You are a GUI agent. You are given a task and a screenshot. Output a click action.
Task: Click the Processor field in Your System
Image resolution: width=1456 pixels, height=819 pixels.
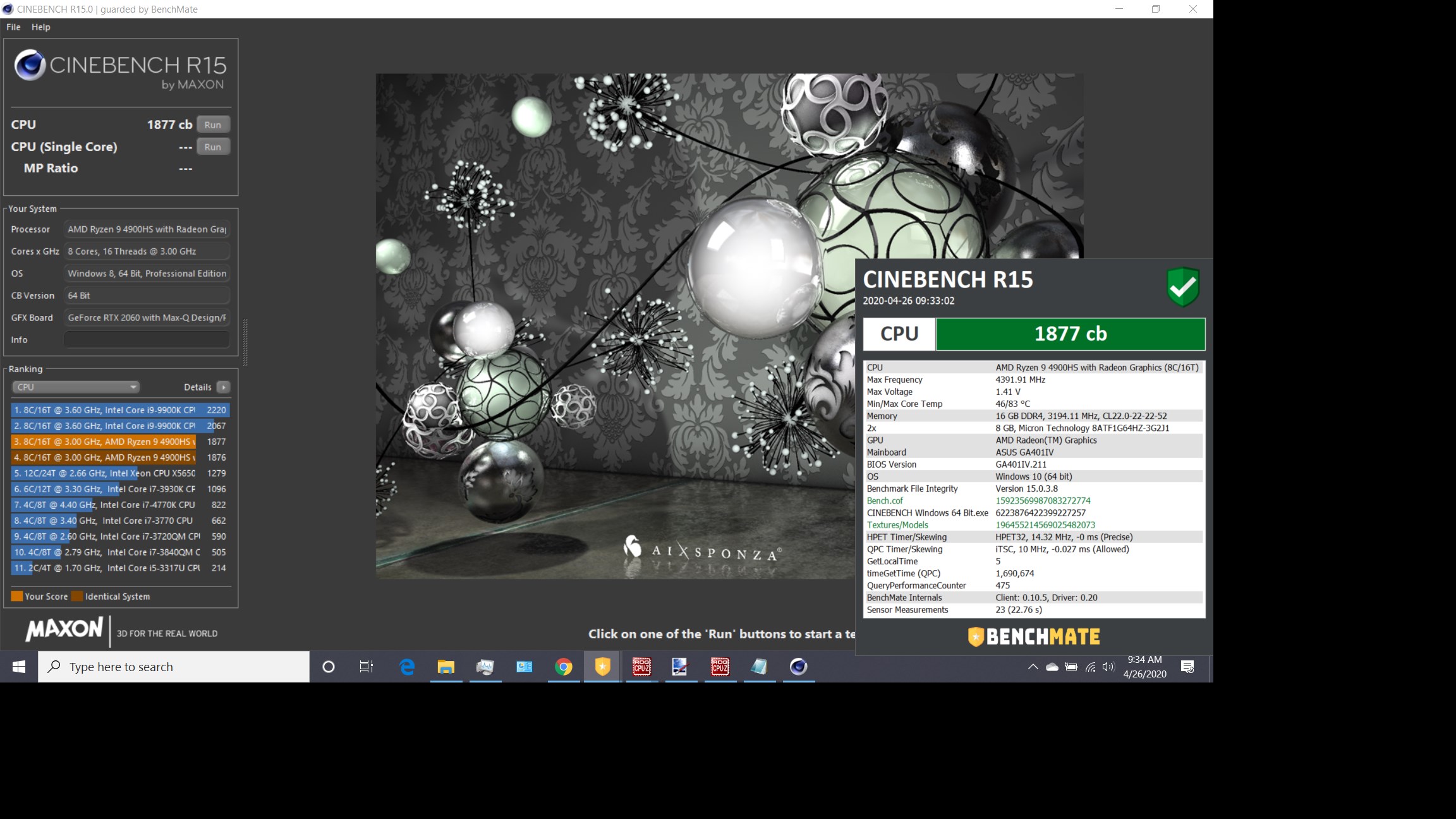[147, 229]
